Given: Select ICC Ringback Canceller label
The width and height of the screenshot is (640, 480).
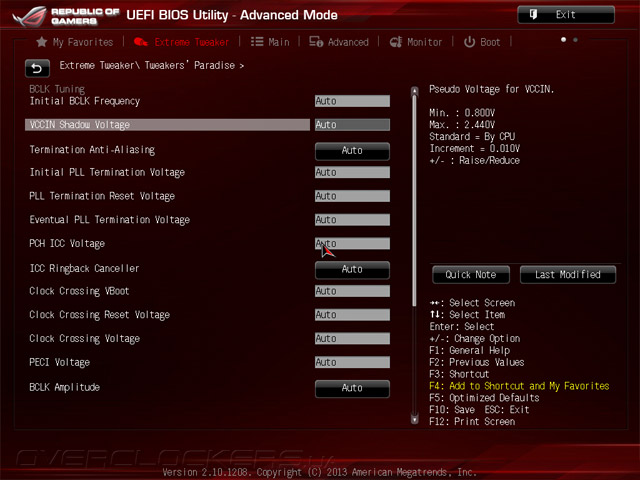Looking at the screenshot, I should click(x=84, y=268).
